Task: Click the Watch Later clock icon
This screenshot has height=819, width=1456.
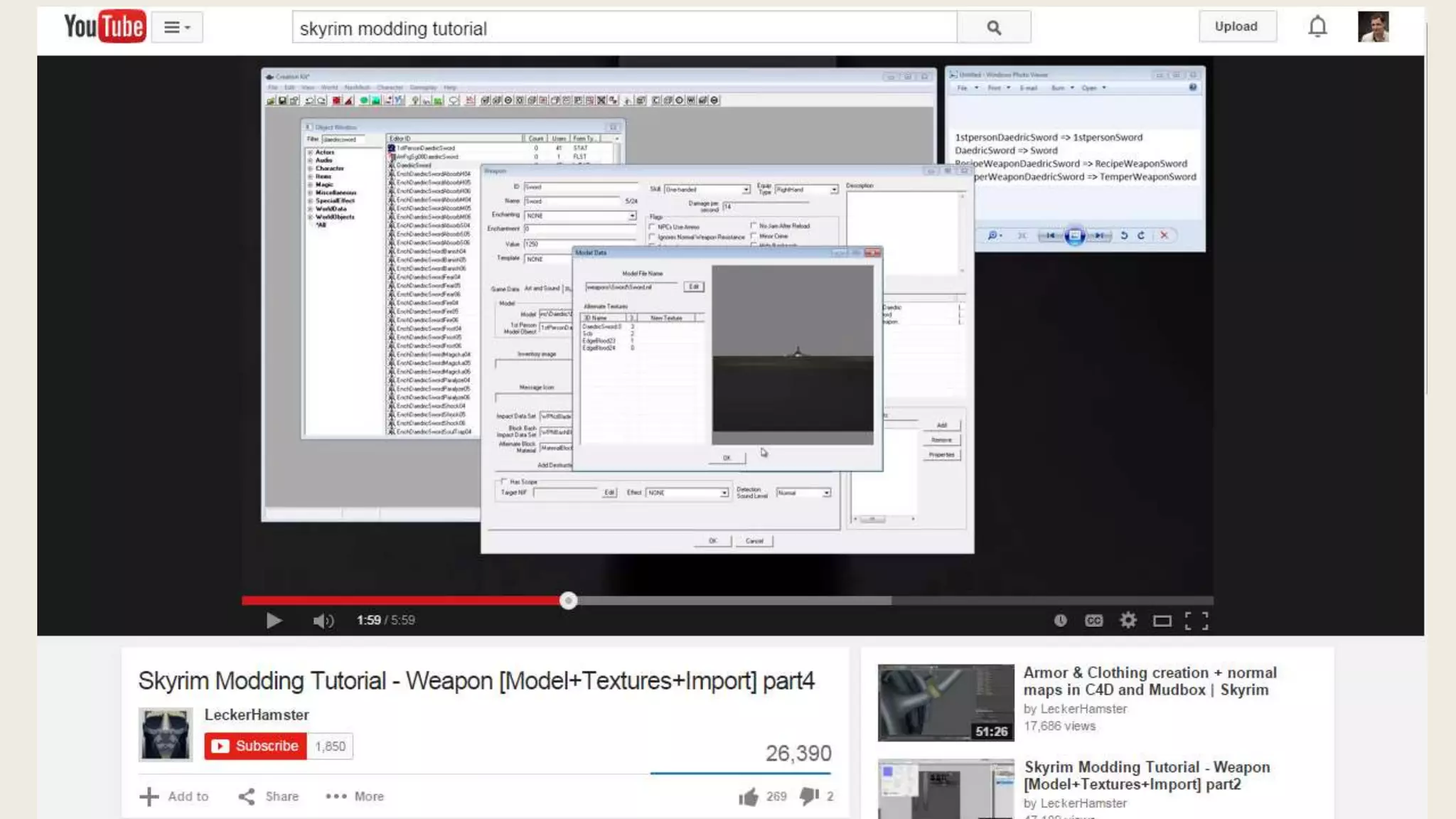Action: [1060, 621]
